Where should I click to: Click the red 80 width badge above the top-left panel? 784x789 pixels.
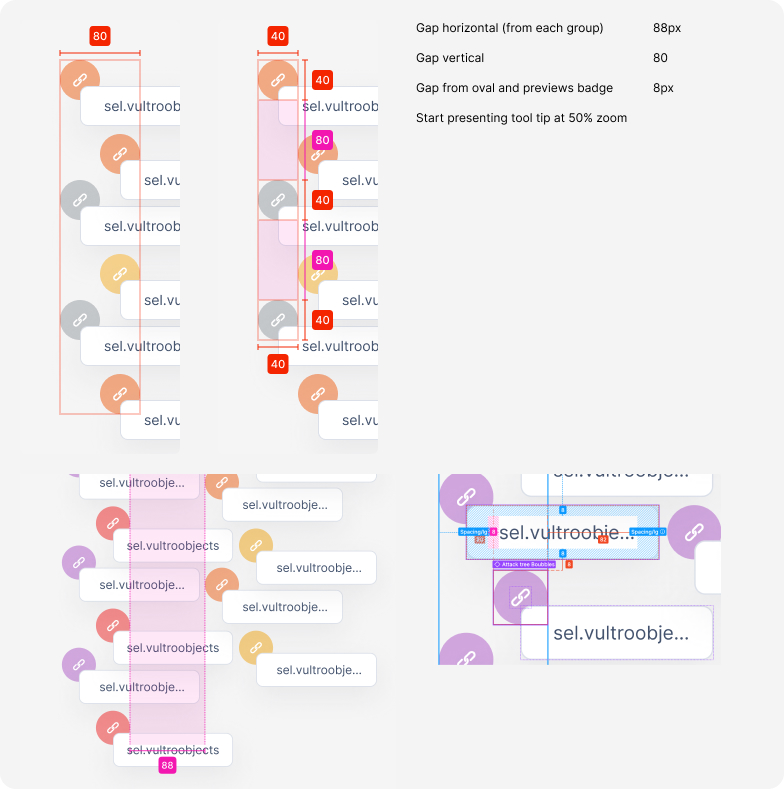[100, 36]
